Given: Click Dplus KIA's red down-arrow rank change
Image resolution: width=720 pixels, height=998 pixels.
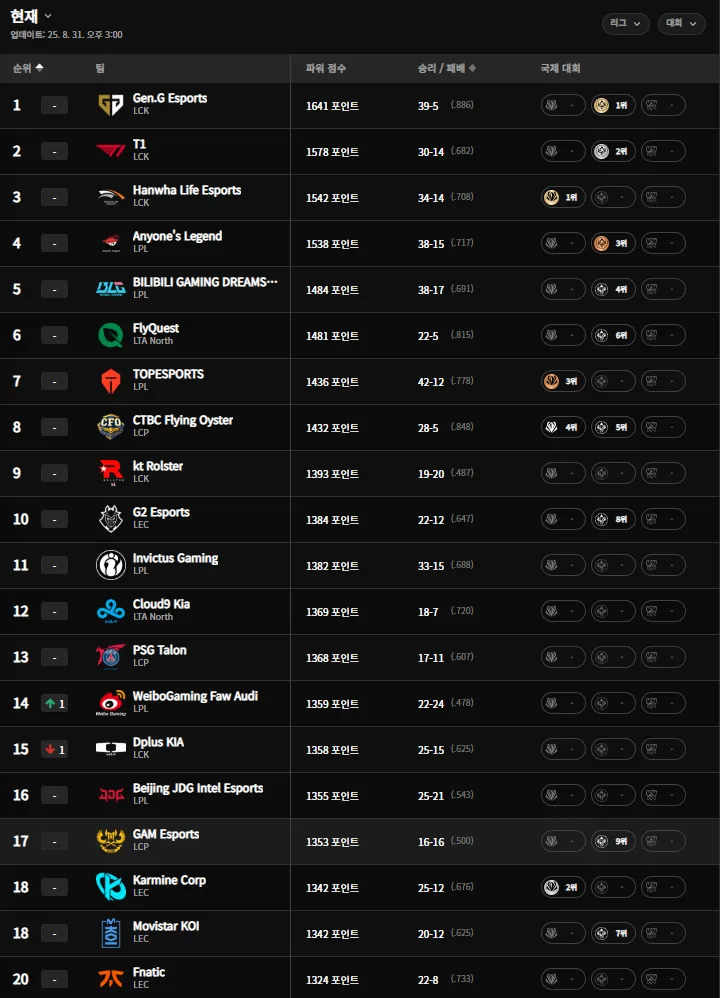Looking at the screenshot, I should [x=54, y=749].
